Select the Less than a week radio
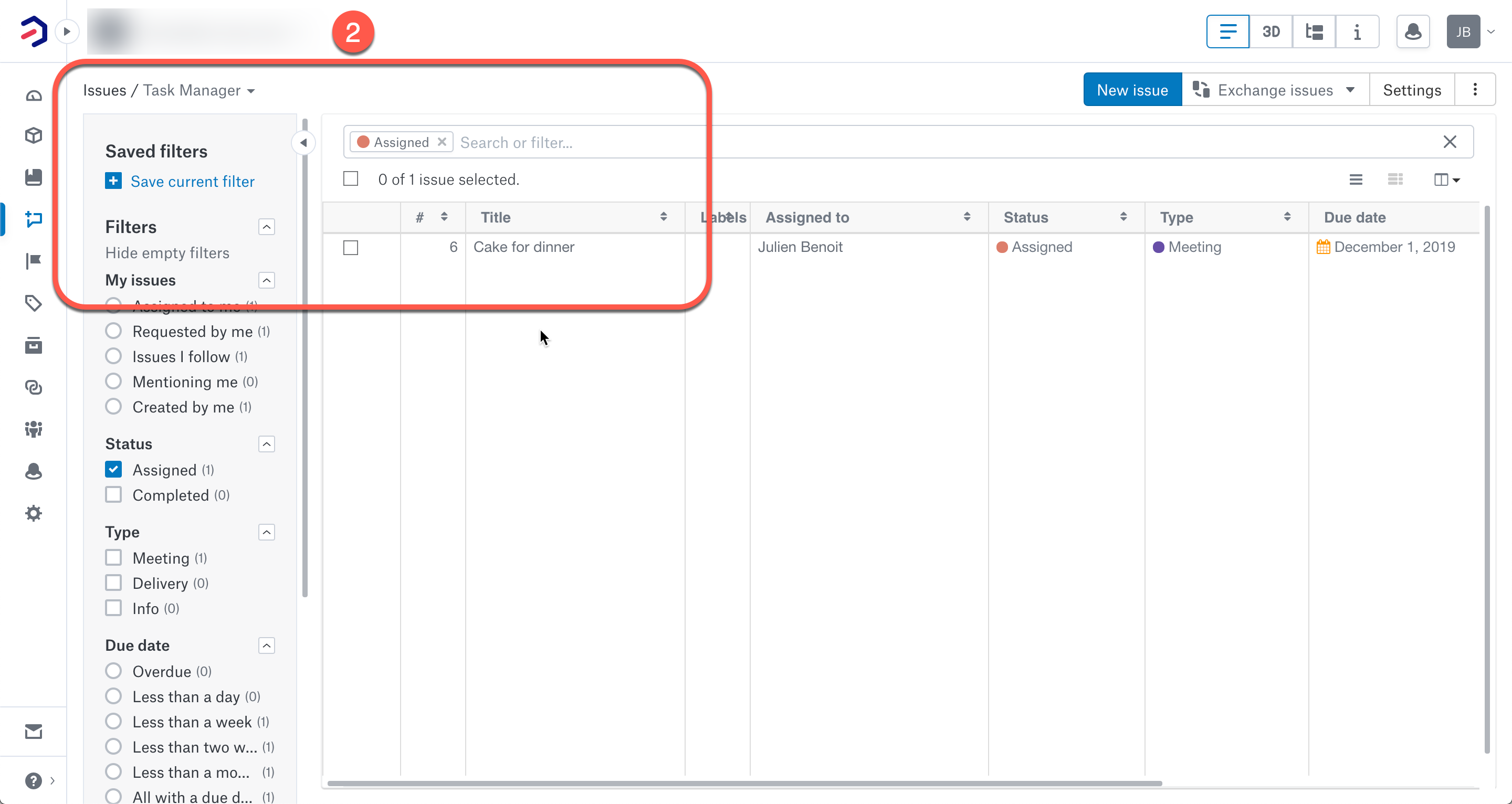Viewport: 1512px width, 804px height. (x=113, y=721)
